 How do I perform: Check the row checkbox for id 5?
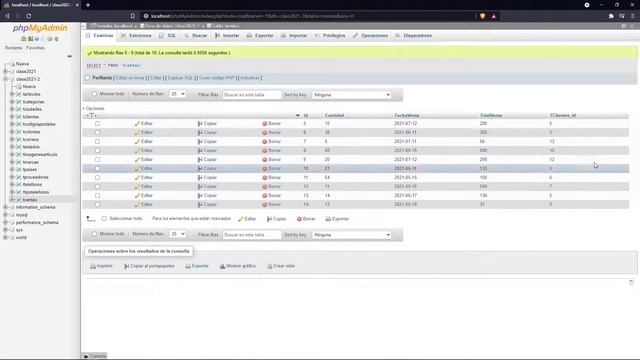pyautogui.click(x=97, y=123)
